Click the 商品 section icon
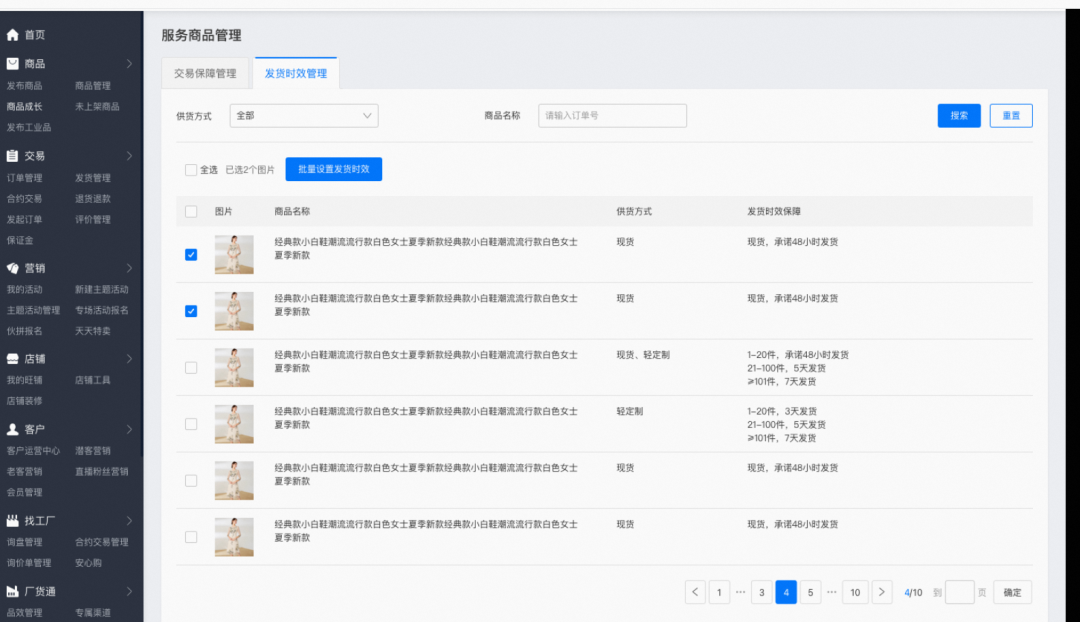 point(13,64)
